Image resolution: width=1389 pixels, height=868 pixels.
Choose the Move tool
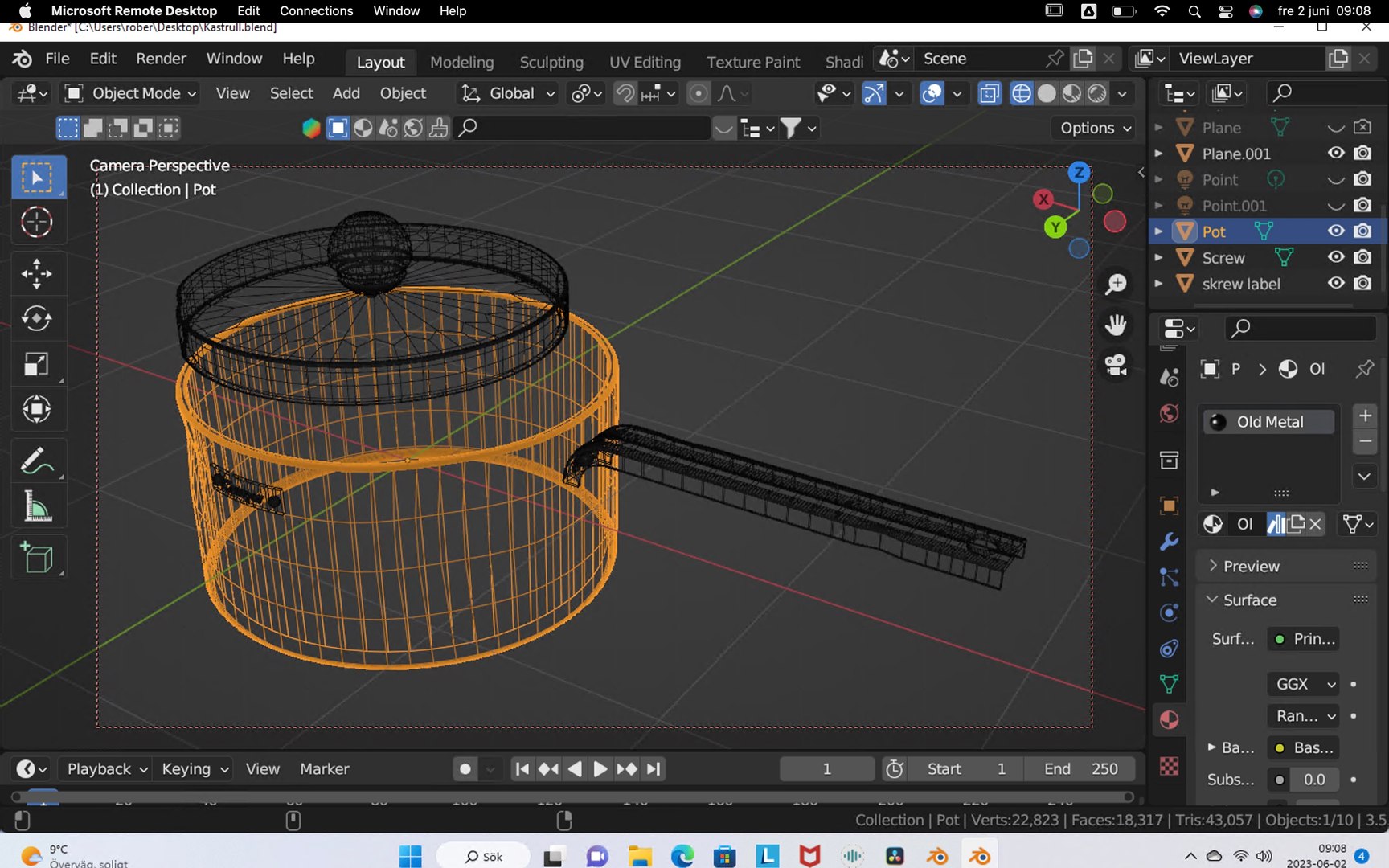pyautogui.click(x=37, y=274)
